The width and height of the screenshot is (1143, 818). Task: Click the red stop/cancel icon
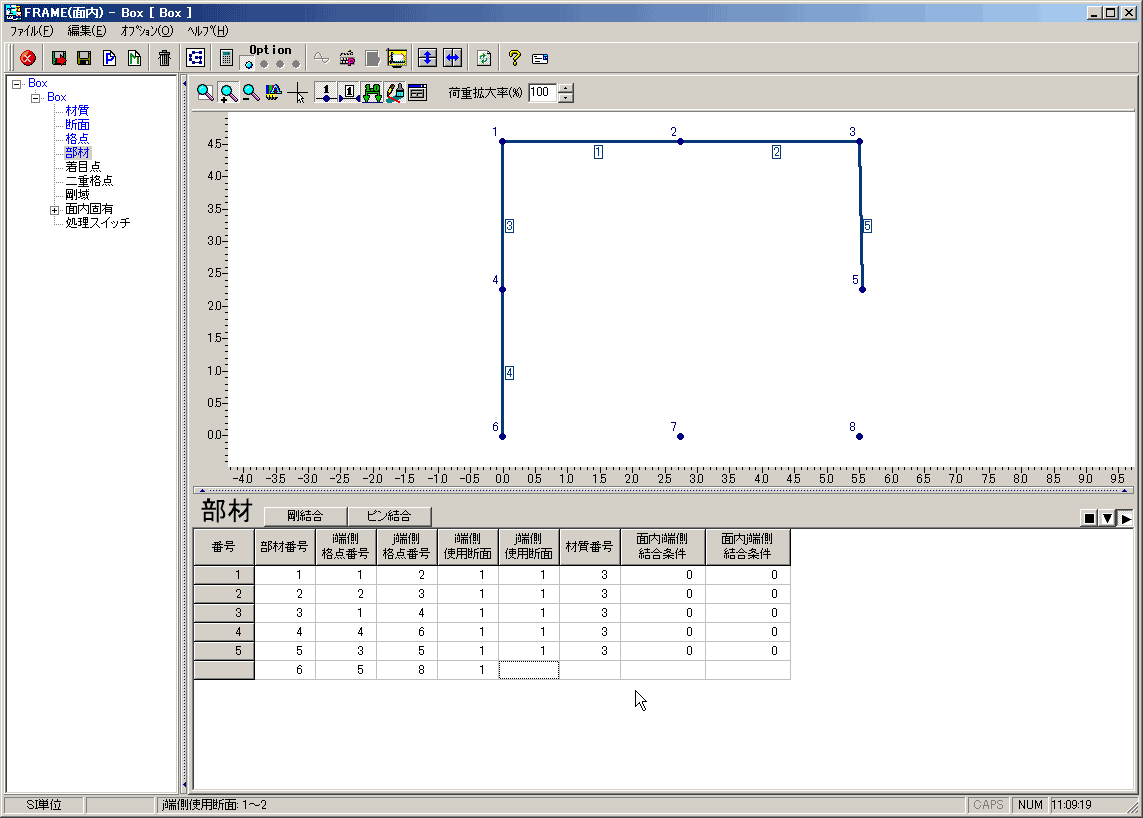point(28,58)
